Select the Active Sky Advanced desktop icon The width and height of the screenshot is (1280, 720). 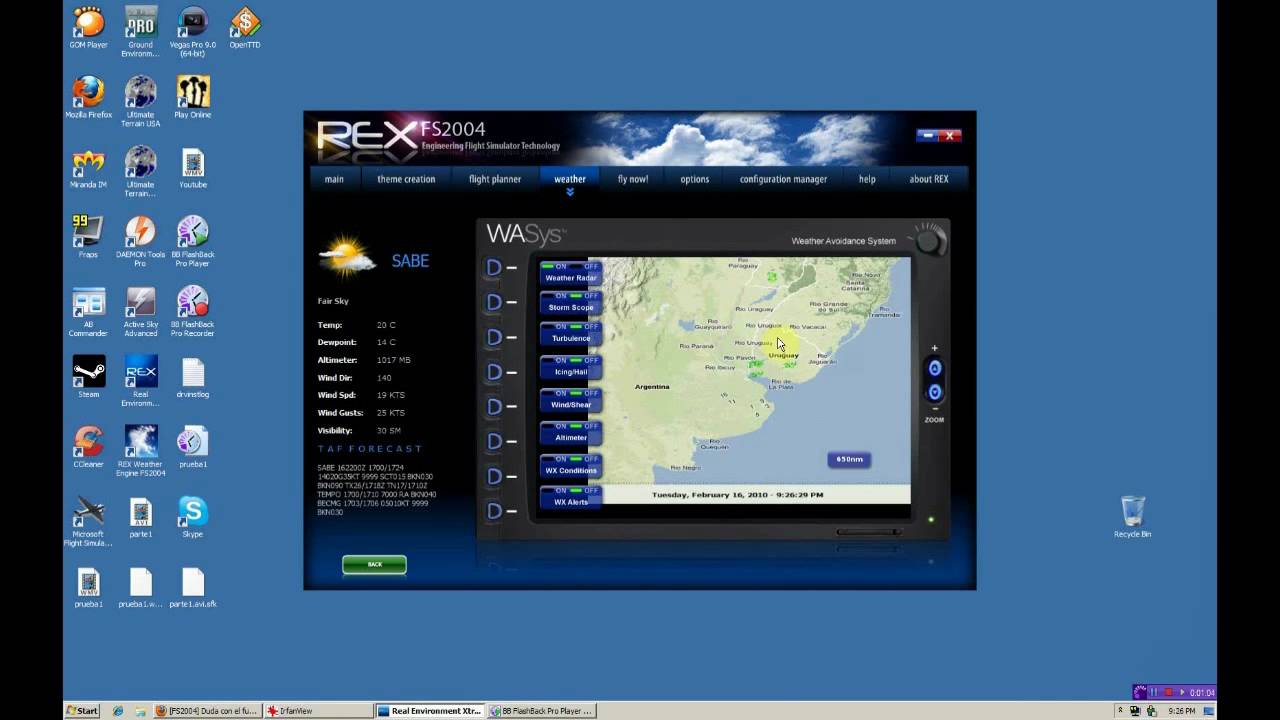[140, 311]
